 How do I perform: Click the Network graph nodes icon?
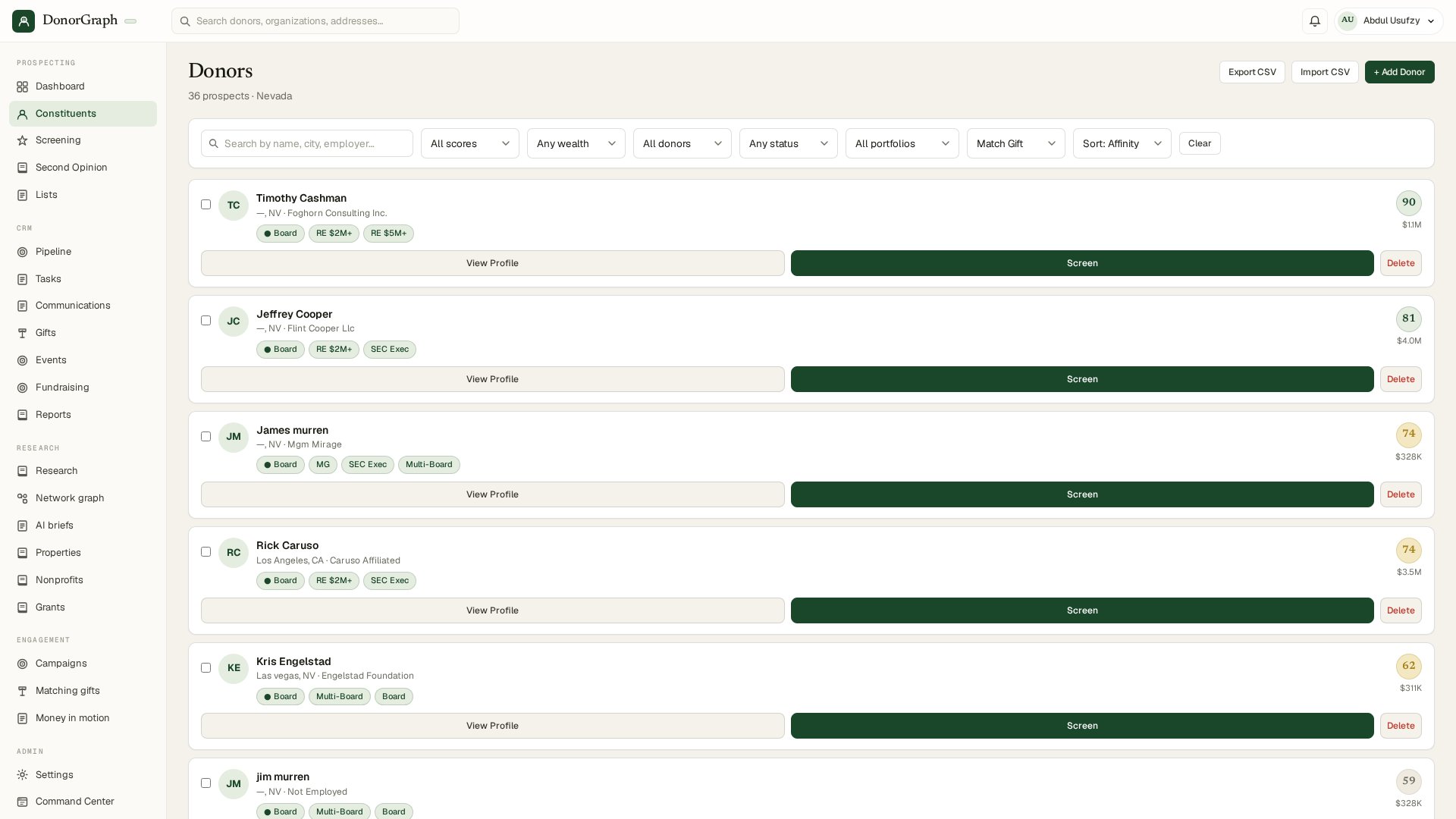pyautogui.click(x=23, y=498)
